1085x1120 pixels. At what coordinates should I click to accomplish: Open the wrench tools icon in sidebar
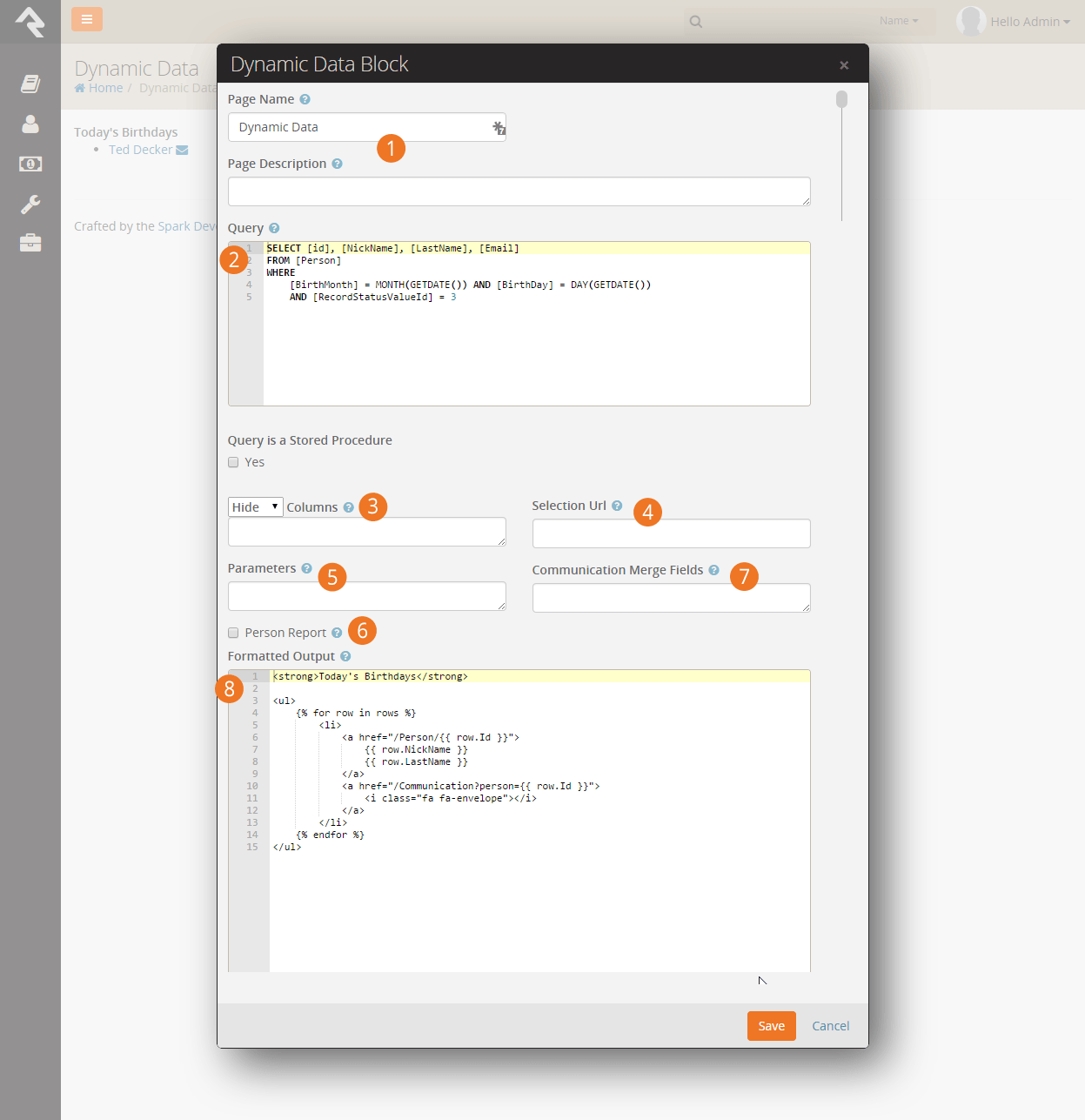pyautogui.click(x=30, y=204)
